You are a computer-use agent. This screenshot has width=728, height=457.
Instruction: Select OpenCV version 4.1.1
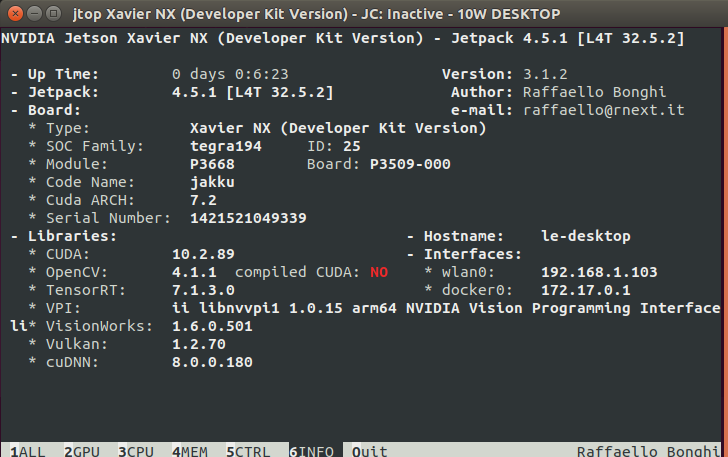(x=194, y=272)
